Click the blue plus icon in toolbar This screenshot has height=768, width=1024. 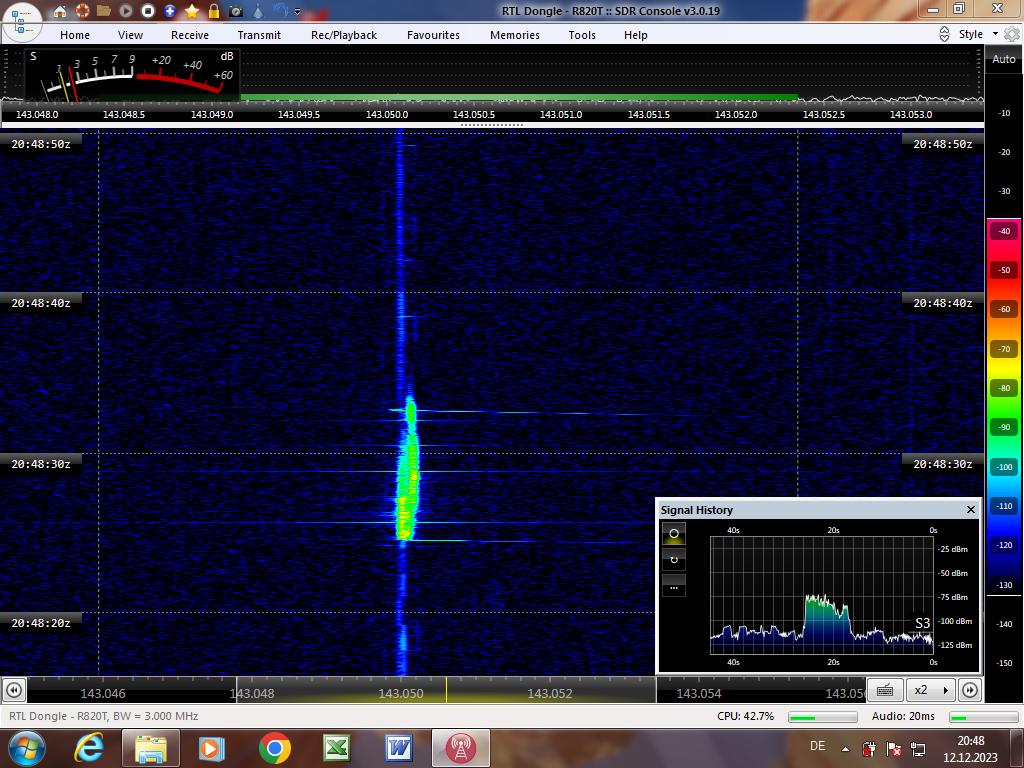[170, 10]
